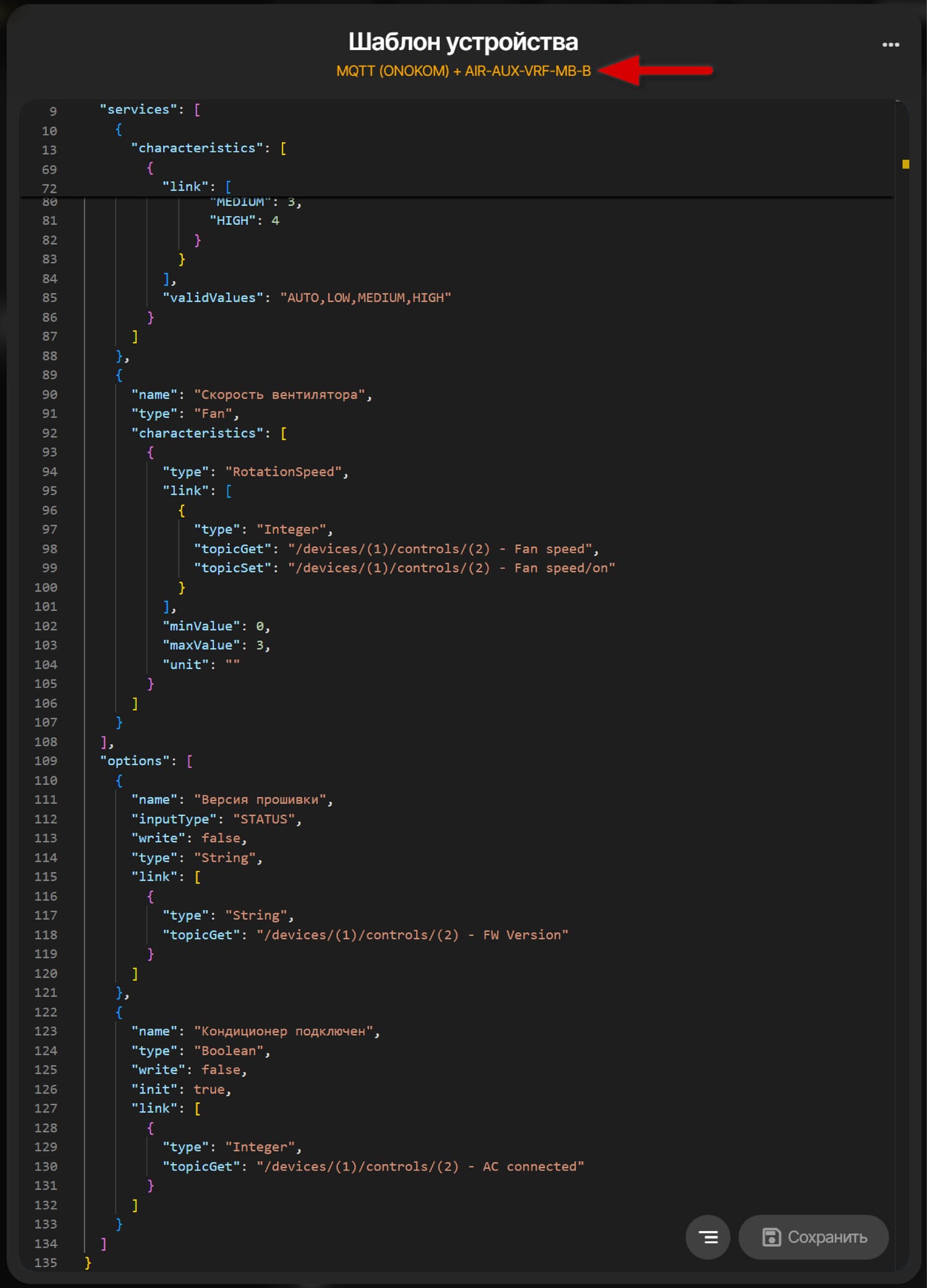Click the yellow marker in the scrollbar

905,164
